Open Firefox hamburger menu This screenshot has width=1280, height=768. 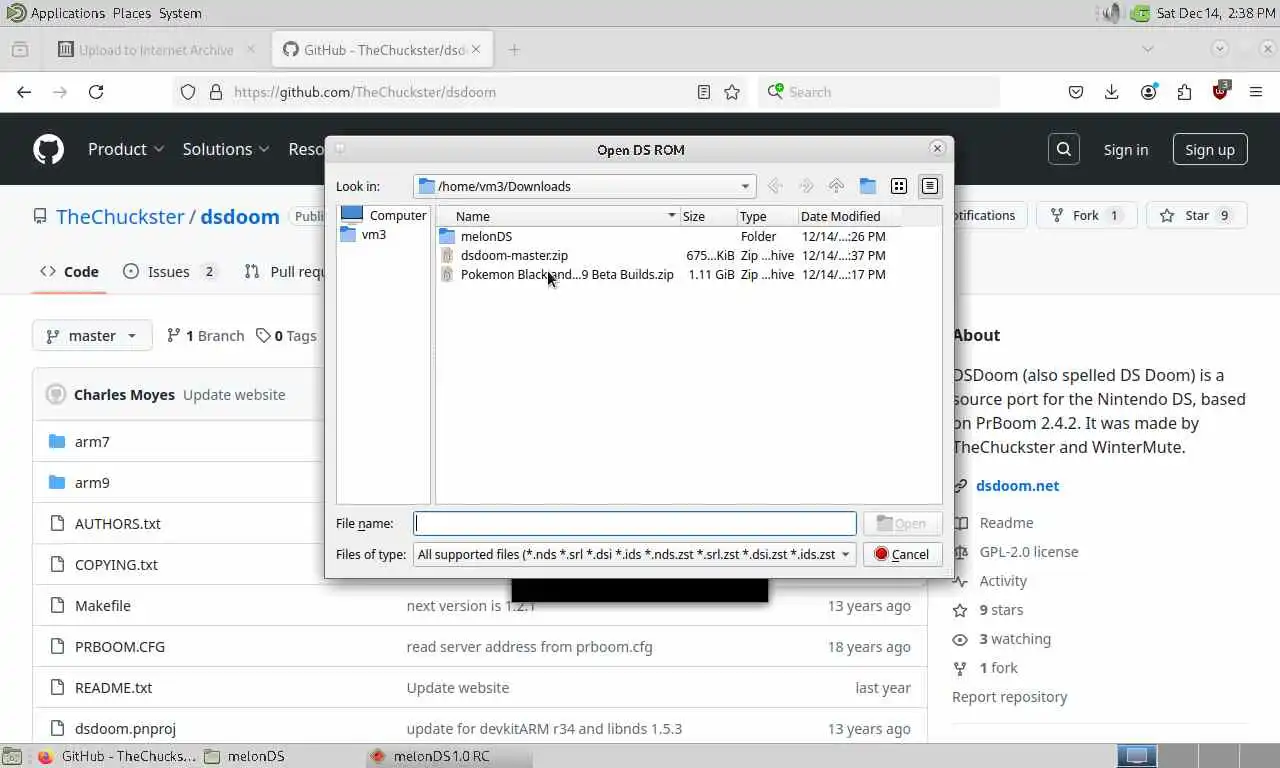(1256, 91)
